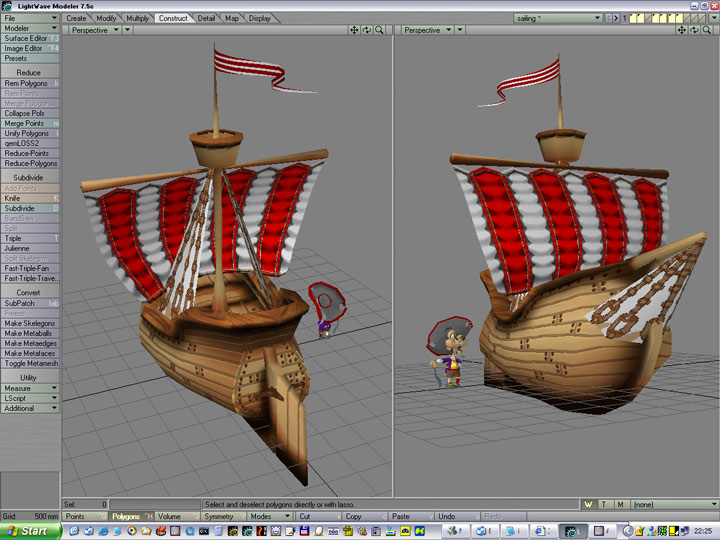Viewport: 720px width, 540px height.
Task: Click Make Metaballs
Action: (30, 333)
